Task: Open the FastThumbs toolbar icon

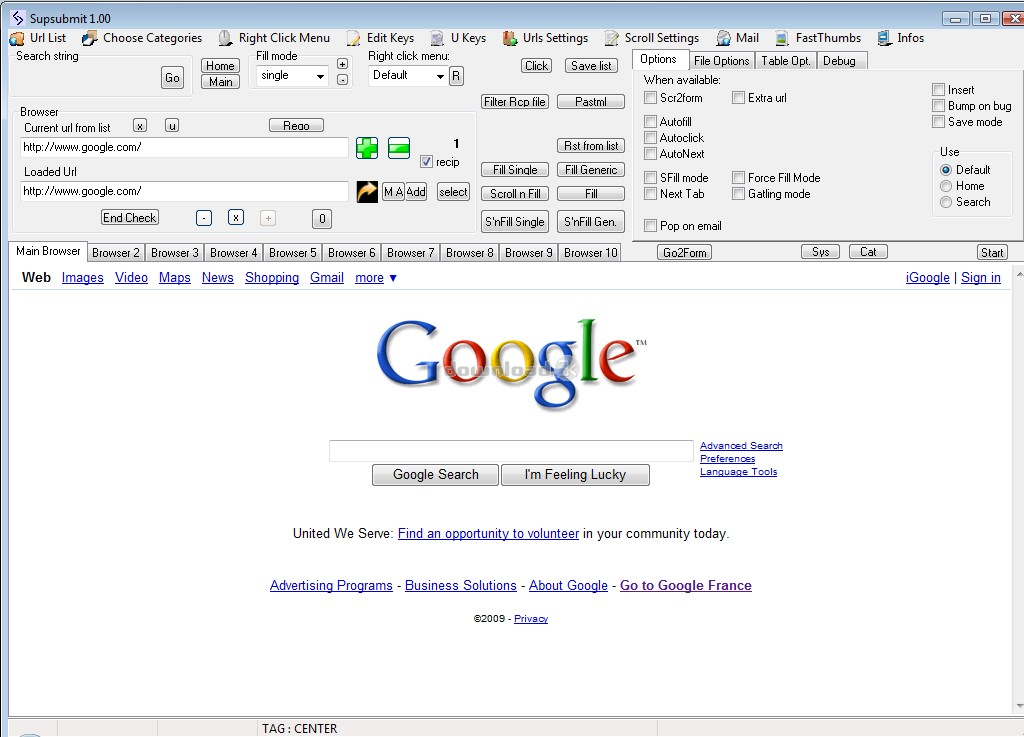Action: (x=782, y=39)
